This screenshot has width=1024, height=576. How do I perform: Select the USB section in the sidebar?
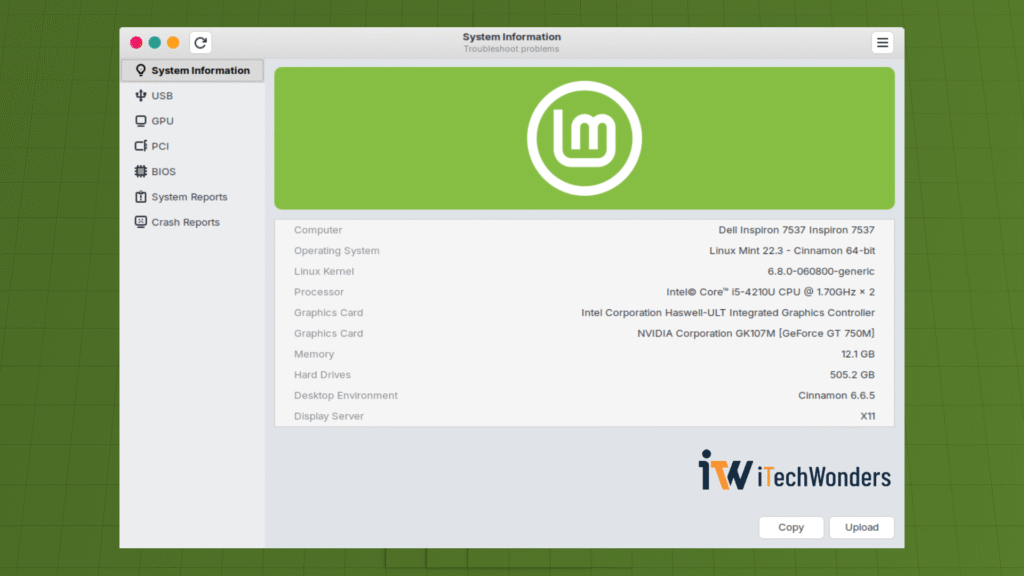click(162, 95)
